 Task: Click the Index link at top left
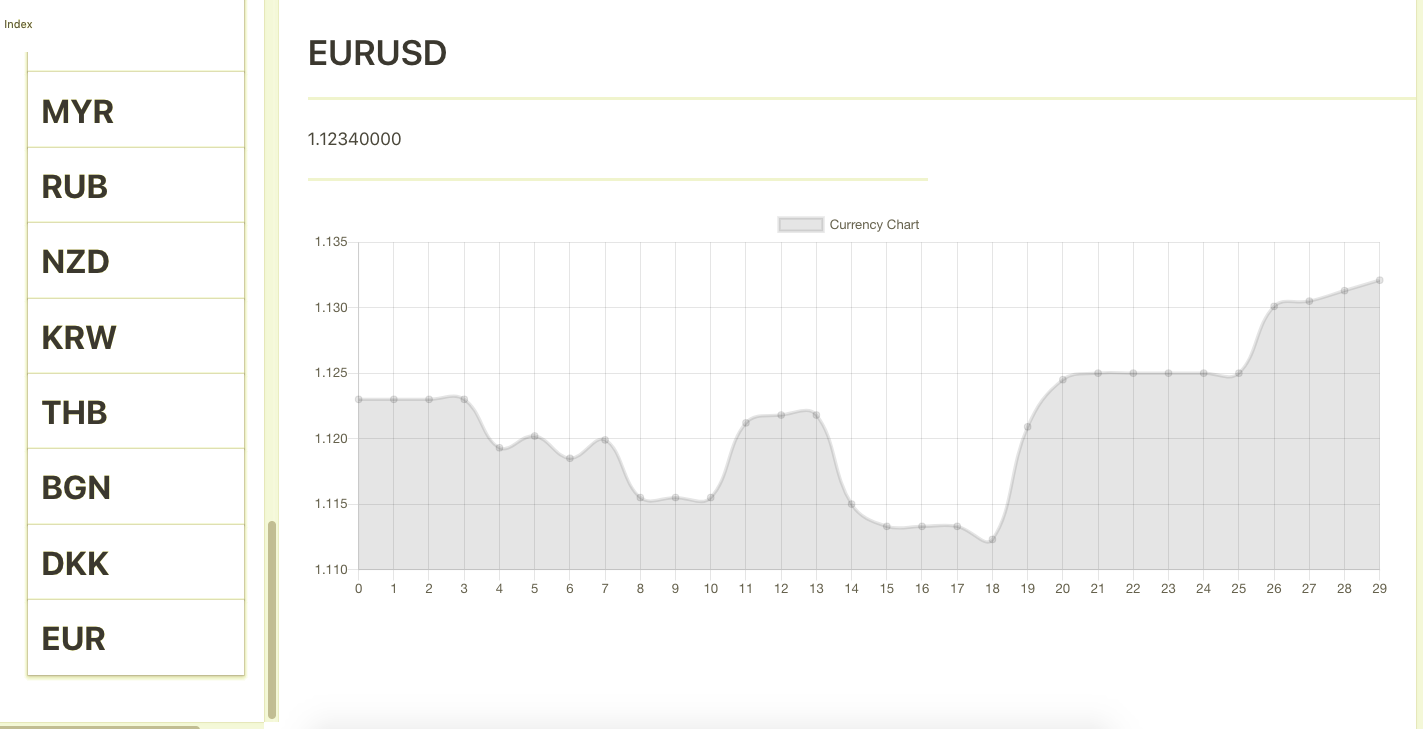point(18,24)
